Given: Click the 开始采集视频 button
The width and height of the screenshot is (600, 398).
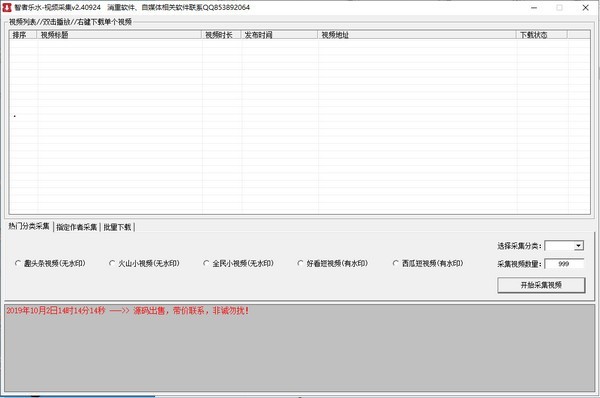Looking at the screenshot, I should (x=541, y=285).
